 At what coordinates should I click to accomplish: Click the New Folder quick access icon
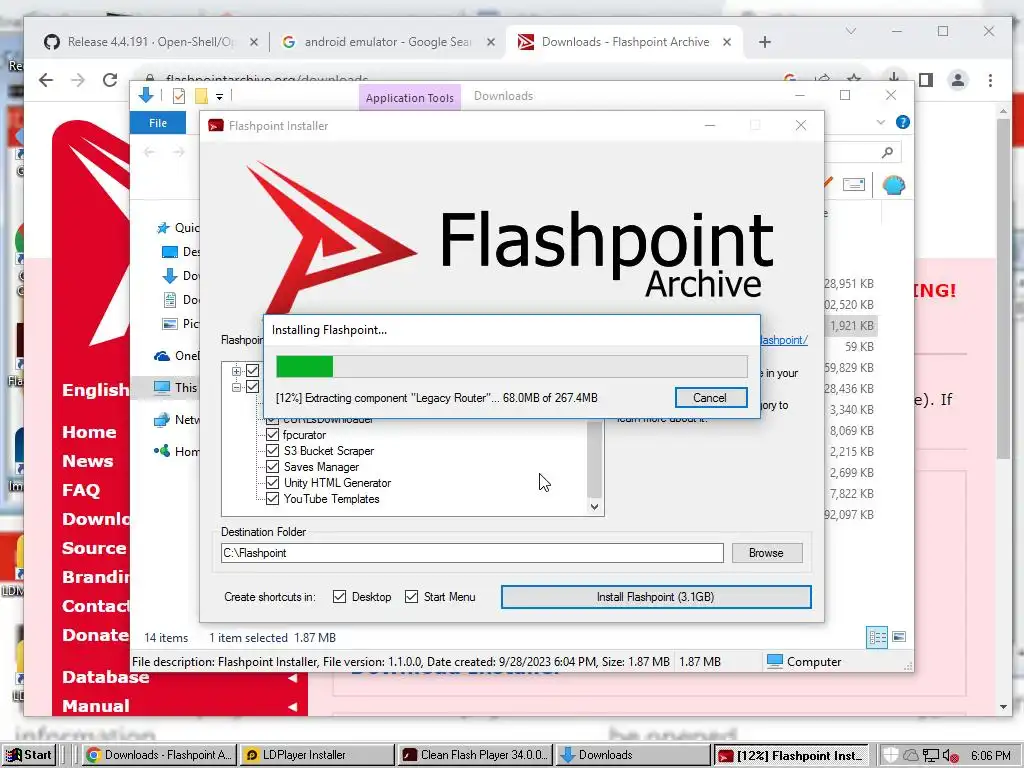tap(201, 96)
